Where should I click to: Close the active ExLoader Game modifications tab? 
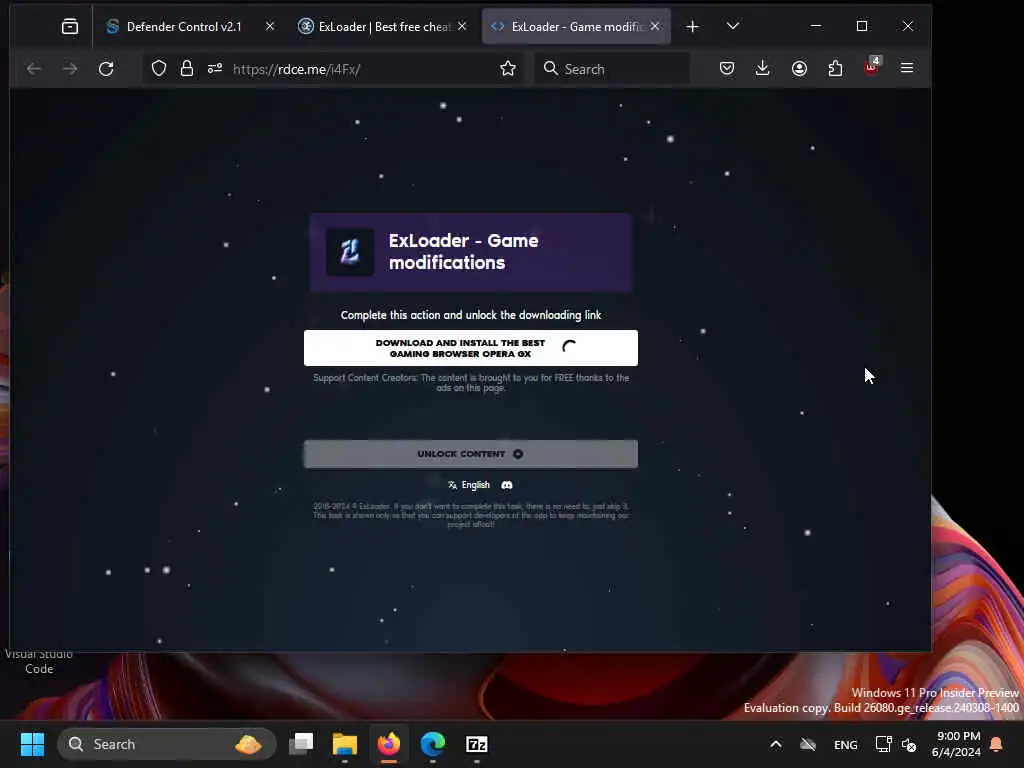click(x=655, y=26)
